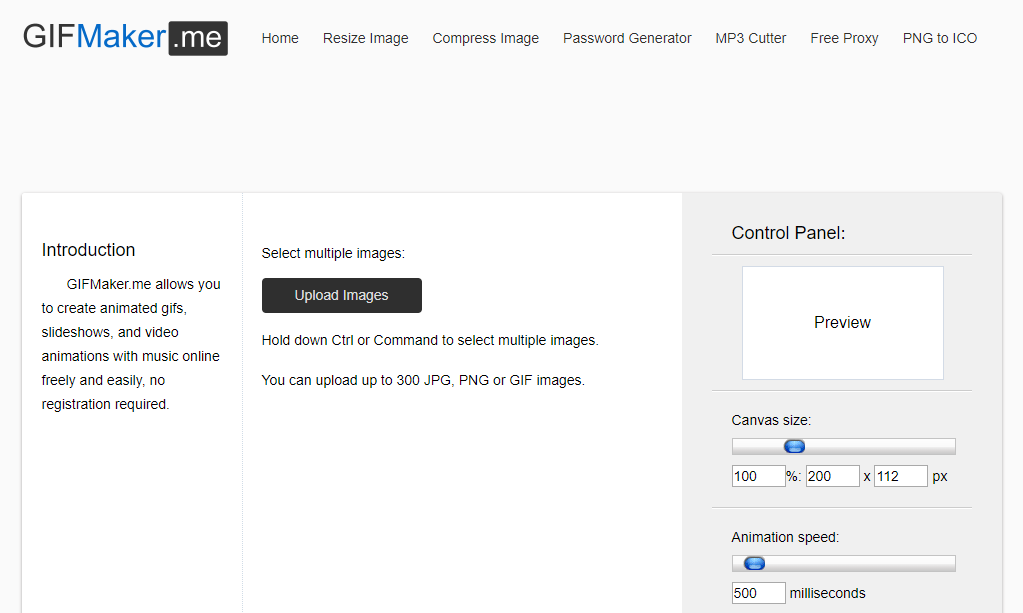Click the 'upload up to 300 JPG' text
This screenshot has width=1023, height=613.
click(x=423, y=380)
